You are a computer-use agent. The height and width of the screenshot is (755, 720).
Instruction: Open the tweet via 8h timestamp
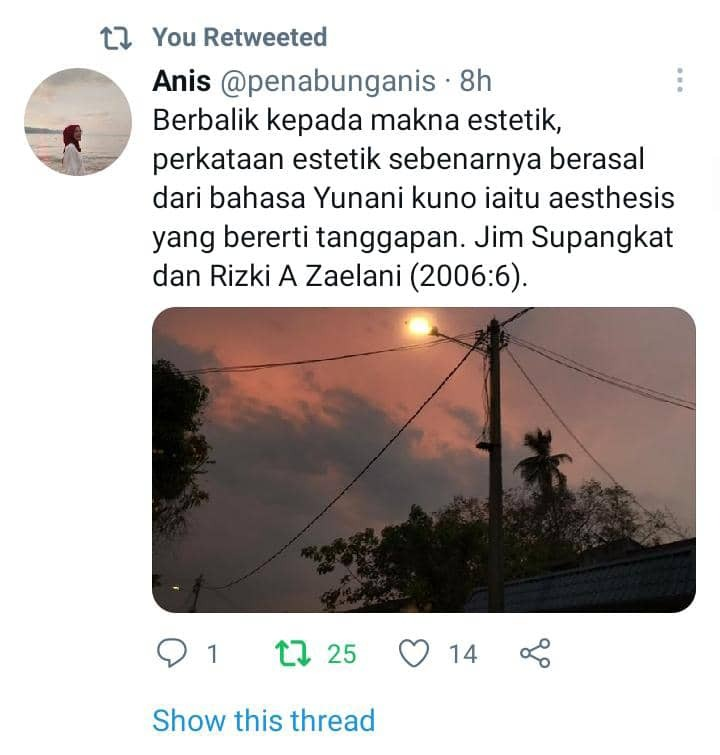[x=475, y=81]
